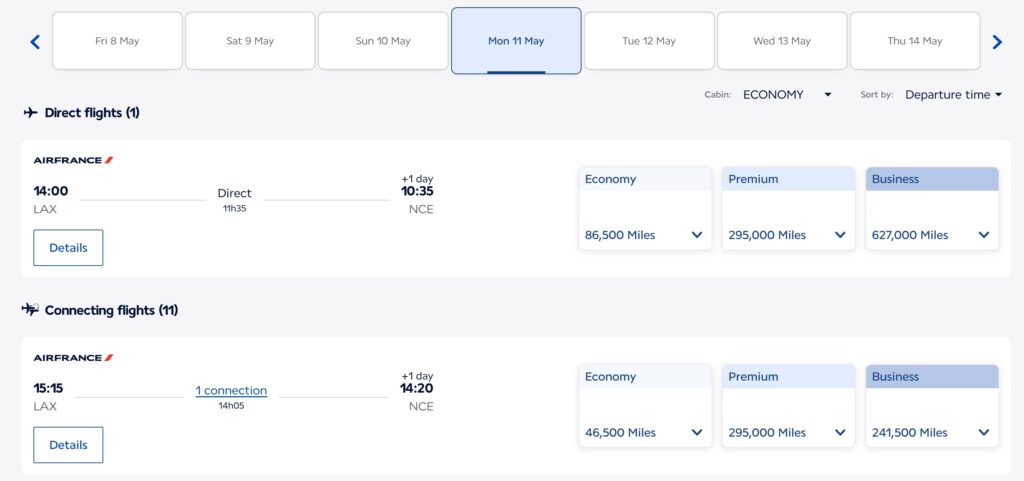Select the Tue 12 May date tab
The width and height of the screenshot is (1024, 481).
point(649,41)
